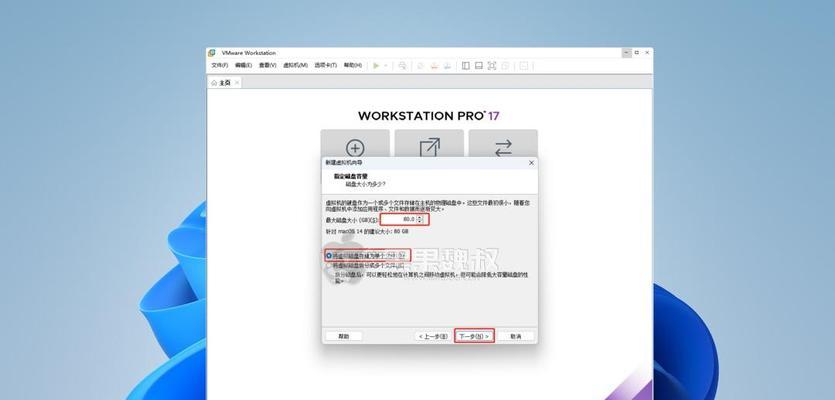The image size is (835, 400).
Task: Open the 编辑(E) menu
Action: [243, 66]
